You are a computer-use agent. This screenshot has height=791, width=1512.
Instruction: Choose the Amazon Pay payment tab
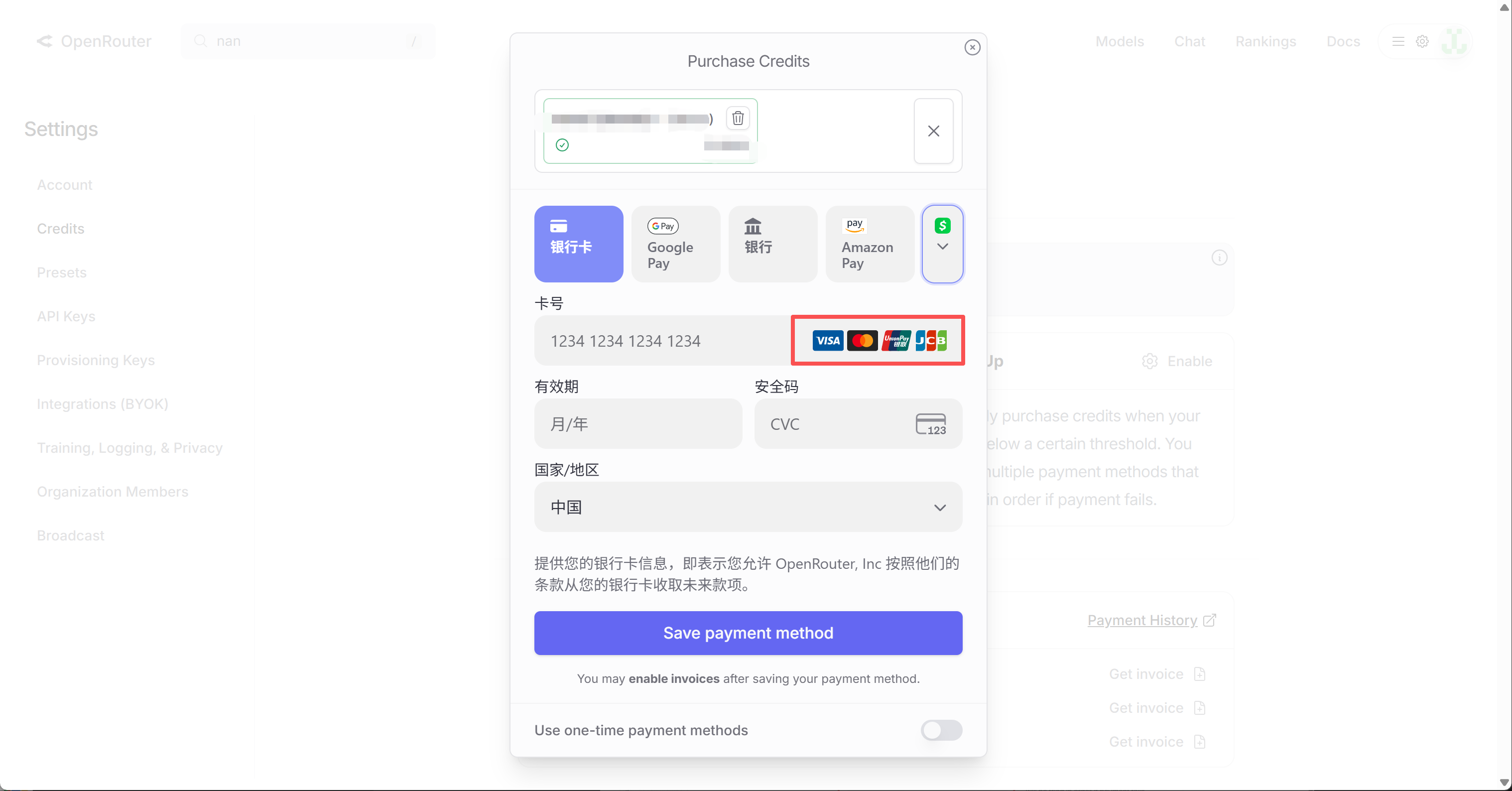(x=870, y=244)
